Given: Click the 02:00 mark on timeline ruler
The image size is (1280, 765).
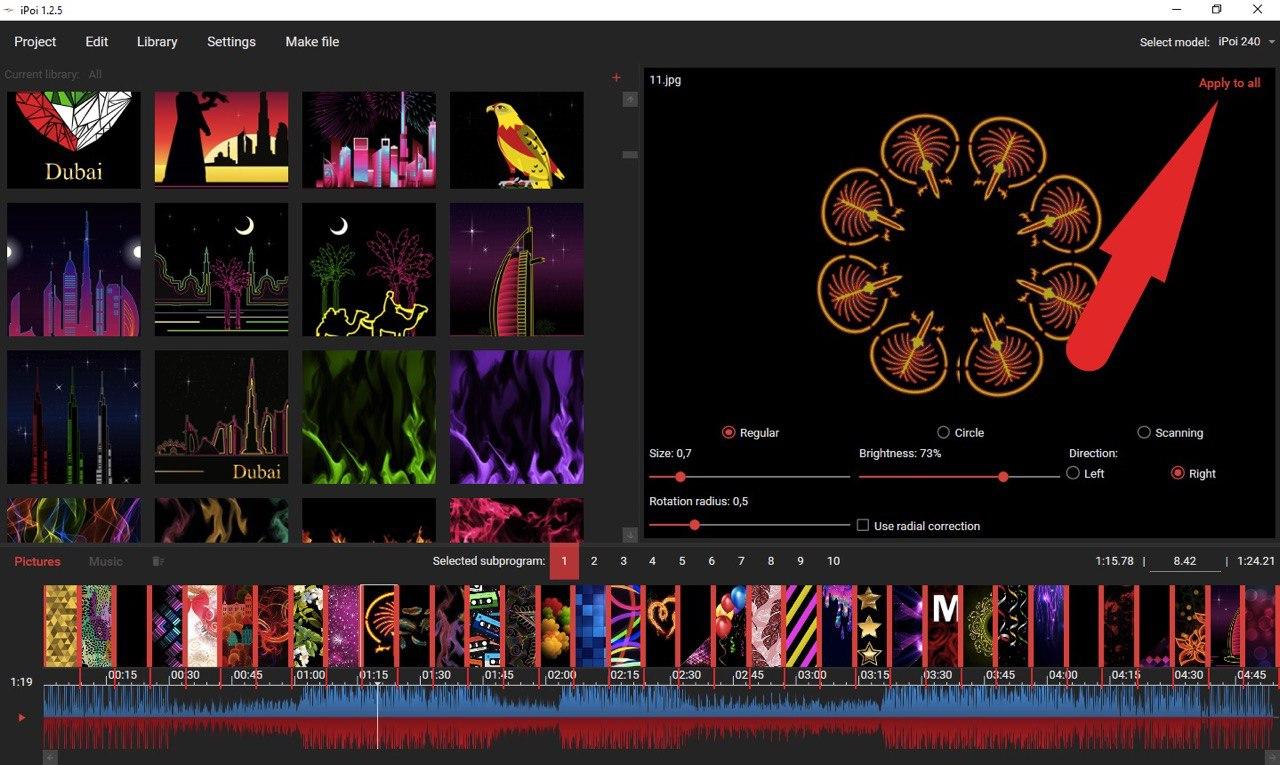Looking at the screenshot, I should tap(561, 675).
